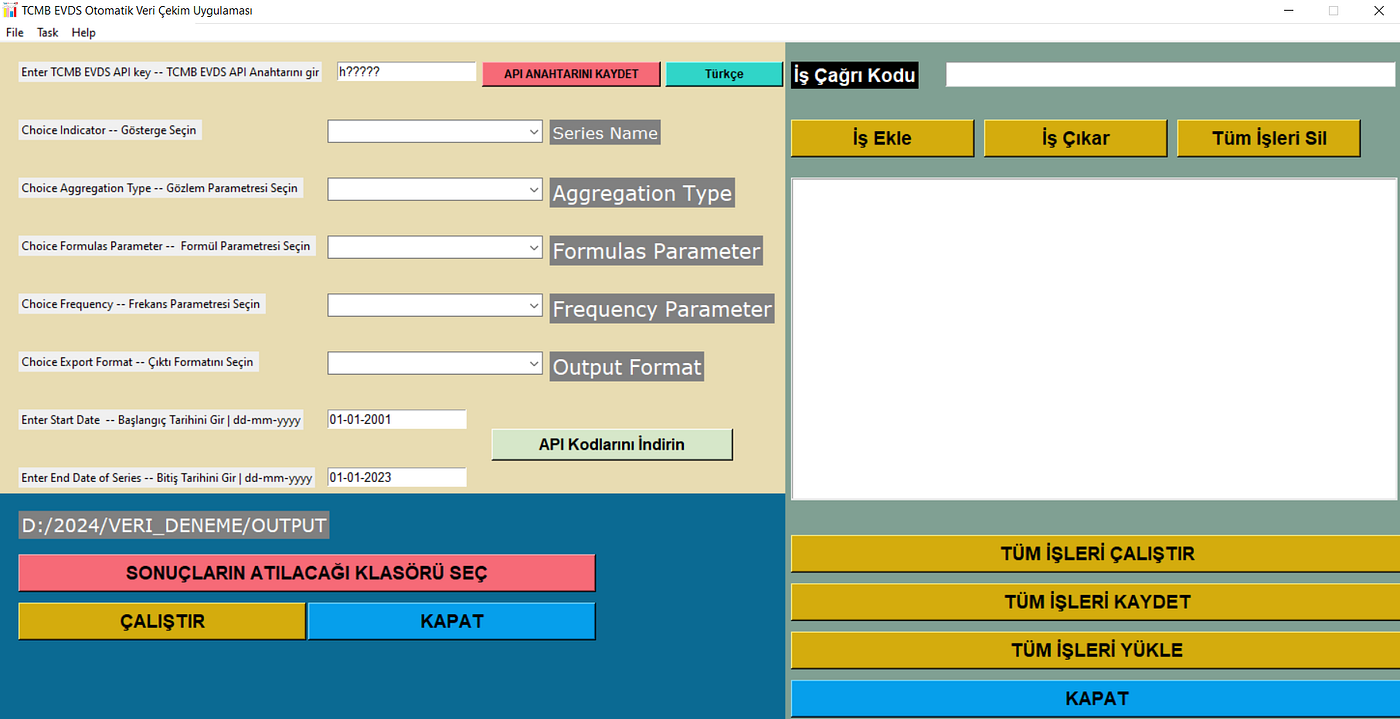Open the Export Format dropdown
Viewport: 1400px width, 719px height.
(x=435, y=363)
